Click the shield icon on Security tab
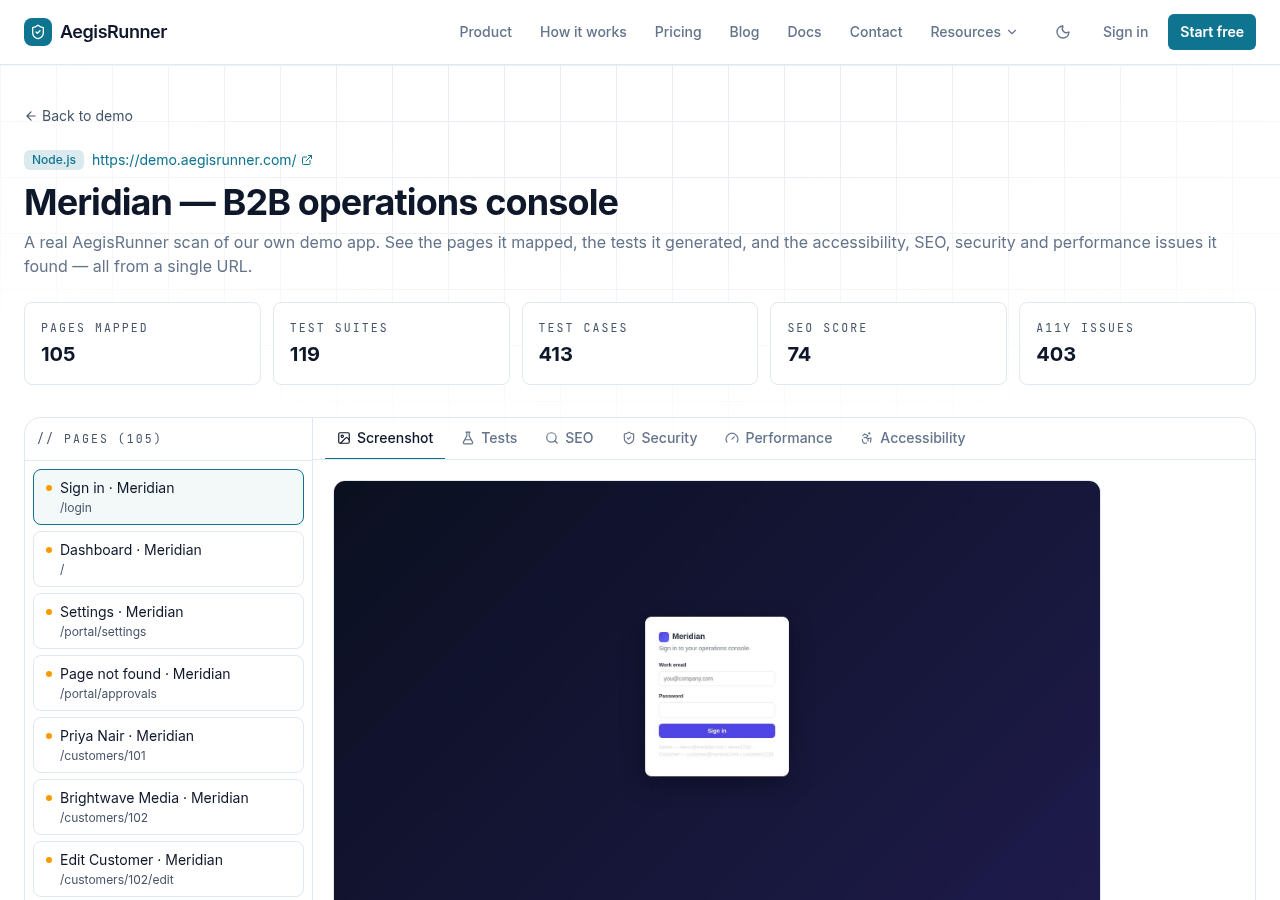 coord(629,438)
